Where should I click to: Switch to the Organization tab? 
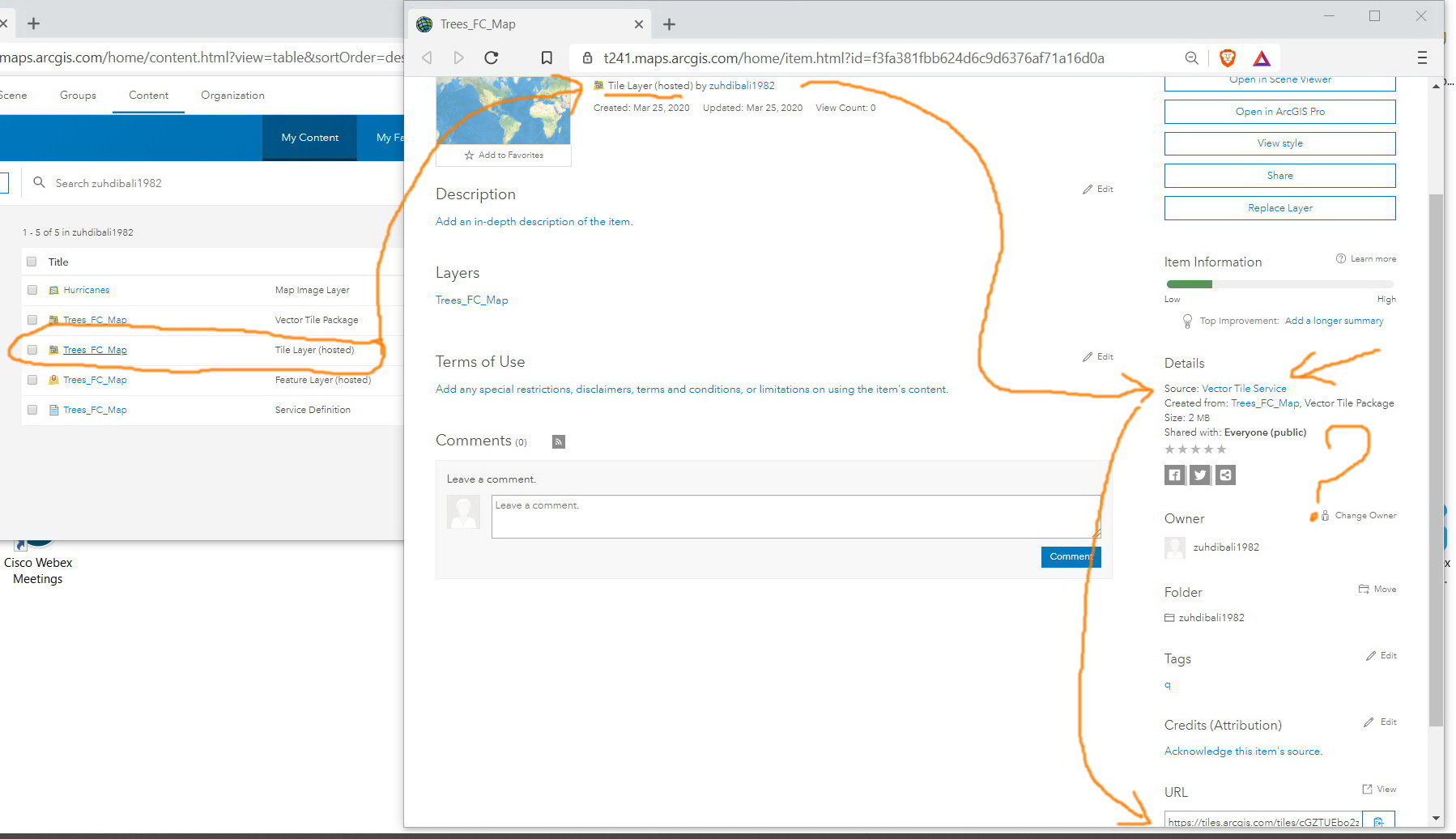[x=232, y=95]
